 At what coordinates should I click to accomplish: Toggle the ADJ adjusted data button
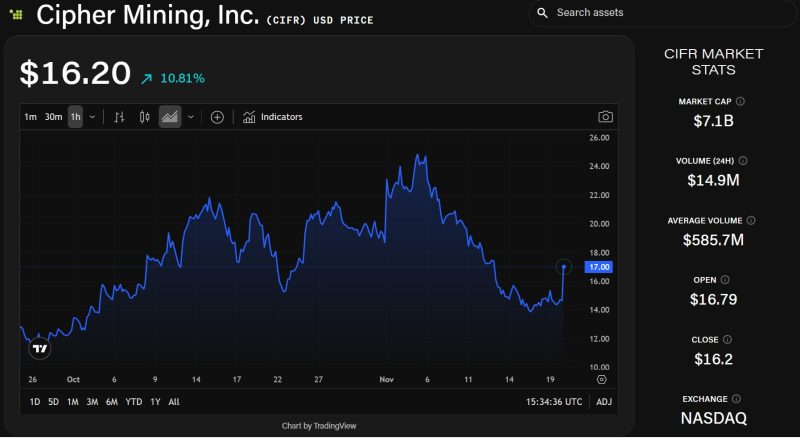(x=604, y=402)
